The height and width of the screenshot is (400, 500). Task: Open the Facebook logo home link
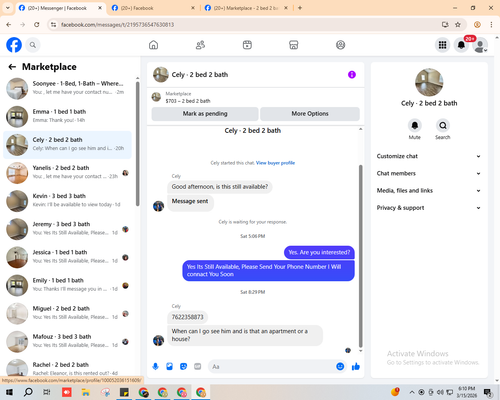coord(14,45)
